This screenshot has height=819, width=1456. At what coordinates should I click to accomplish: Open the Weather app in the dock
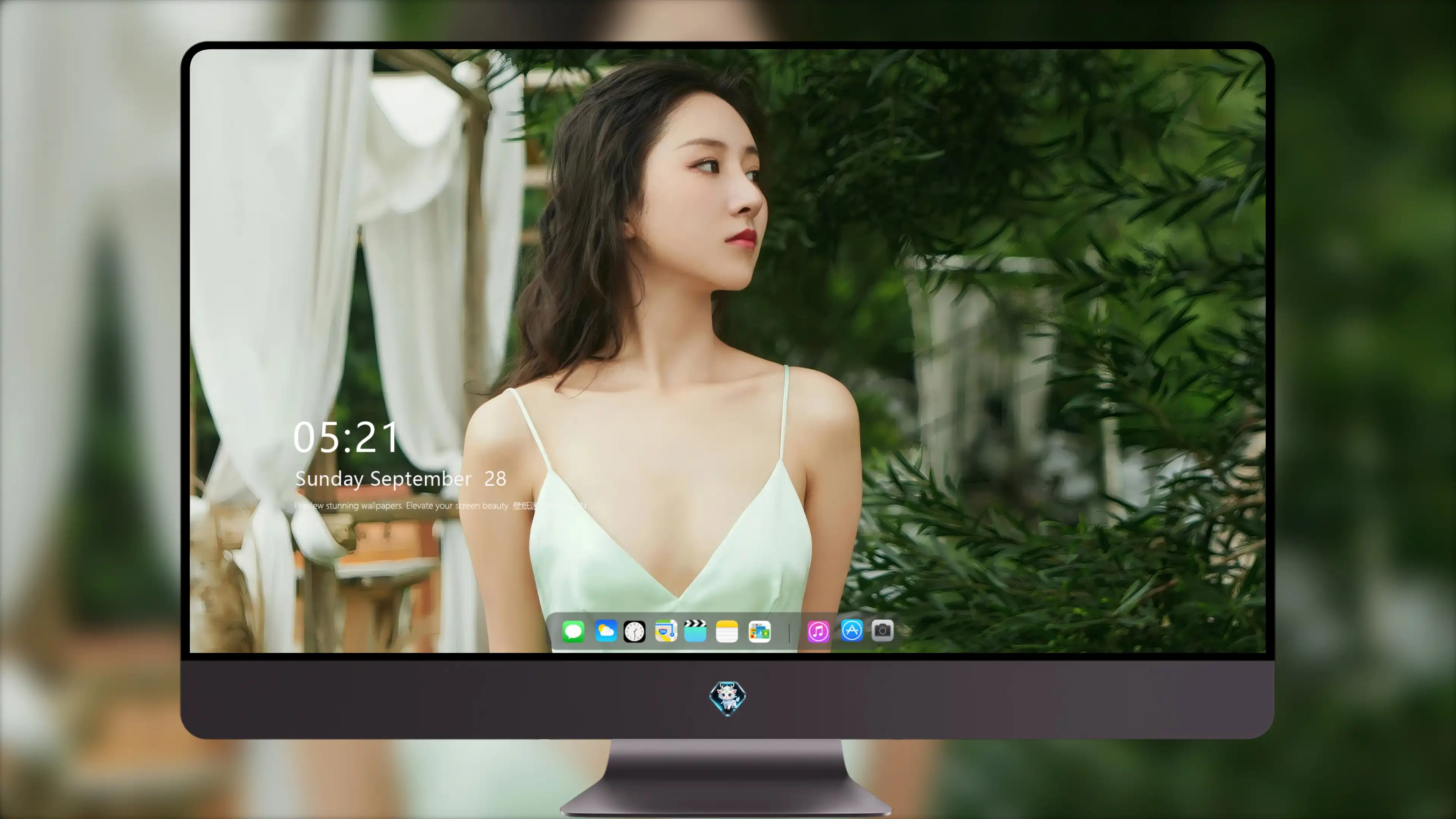(x=606, y=631)
